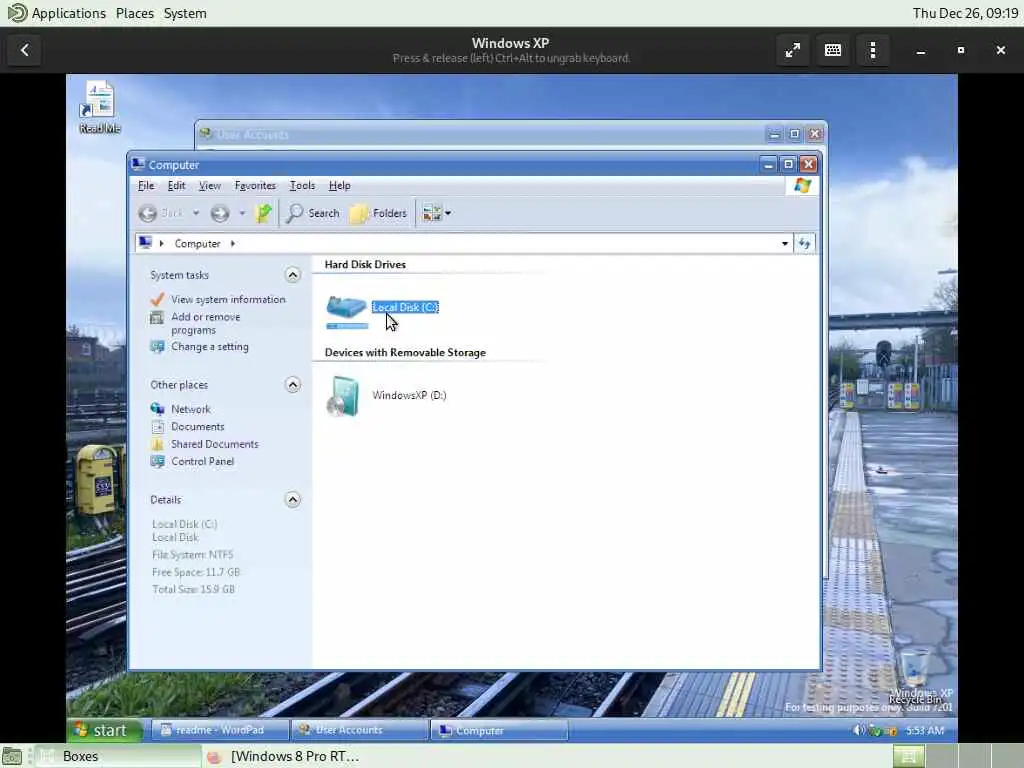Click the Forward navigation arrow icon
The image size is (1024, 768).
[x=220, y=213]
